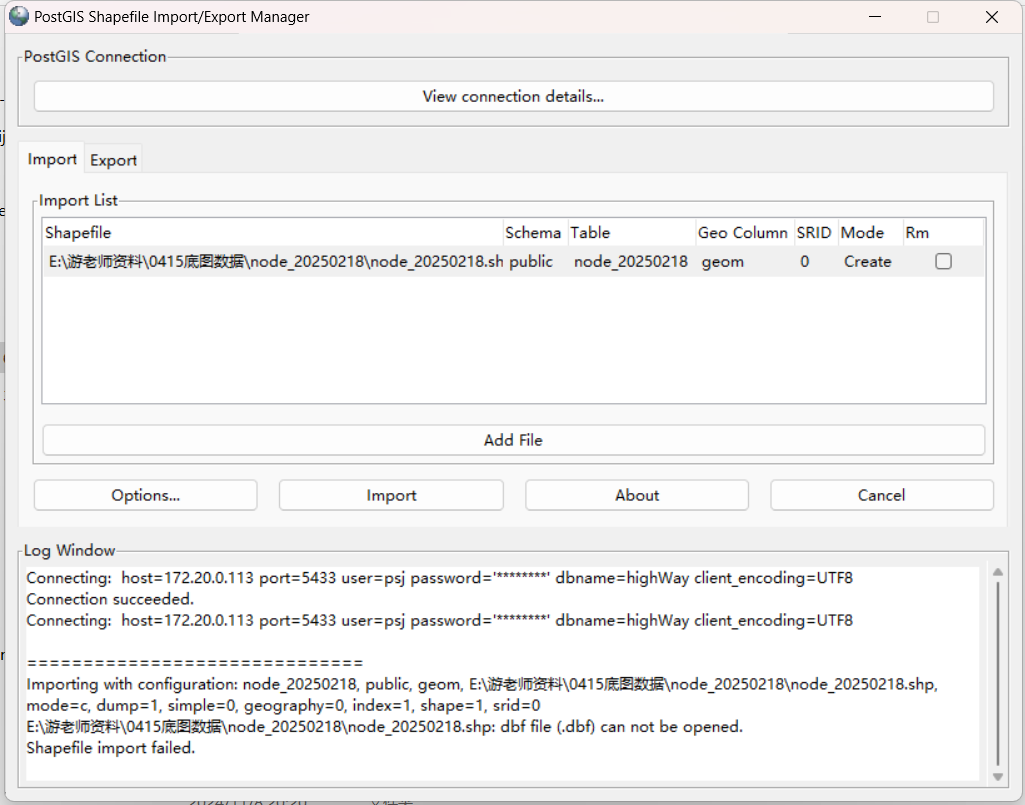Click the Schema column header
The image size is (1025, 805).
(x=535, y=233)
